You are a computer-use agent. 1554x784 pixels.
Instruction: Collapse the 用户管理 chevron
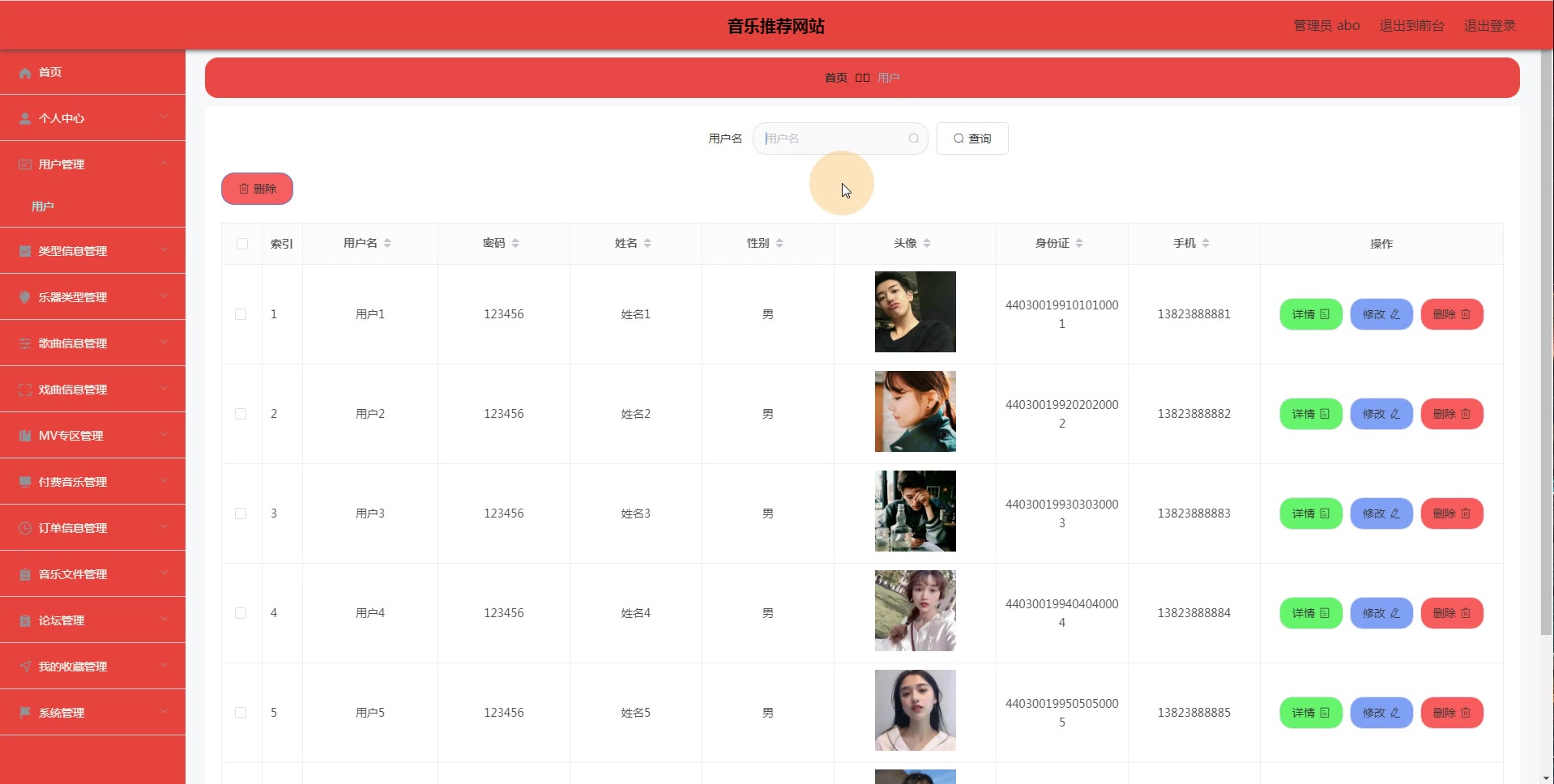pos(164,164)
